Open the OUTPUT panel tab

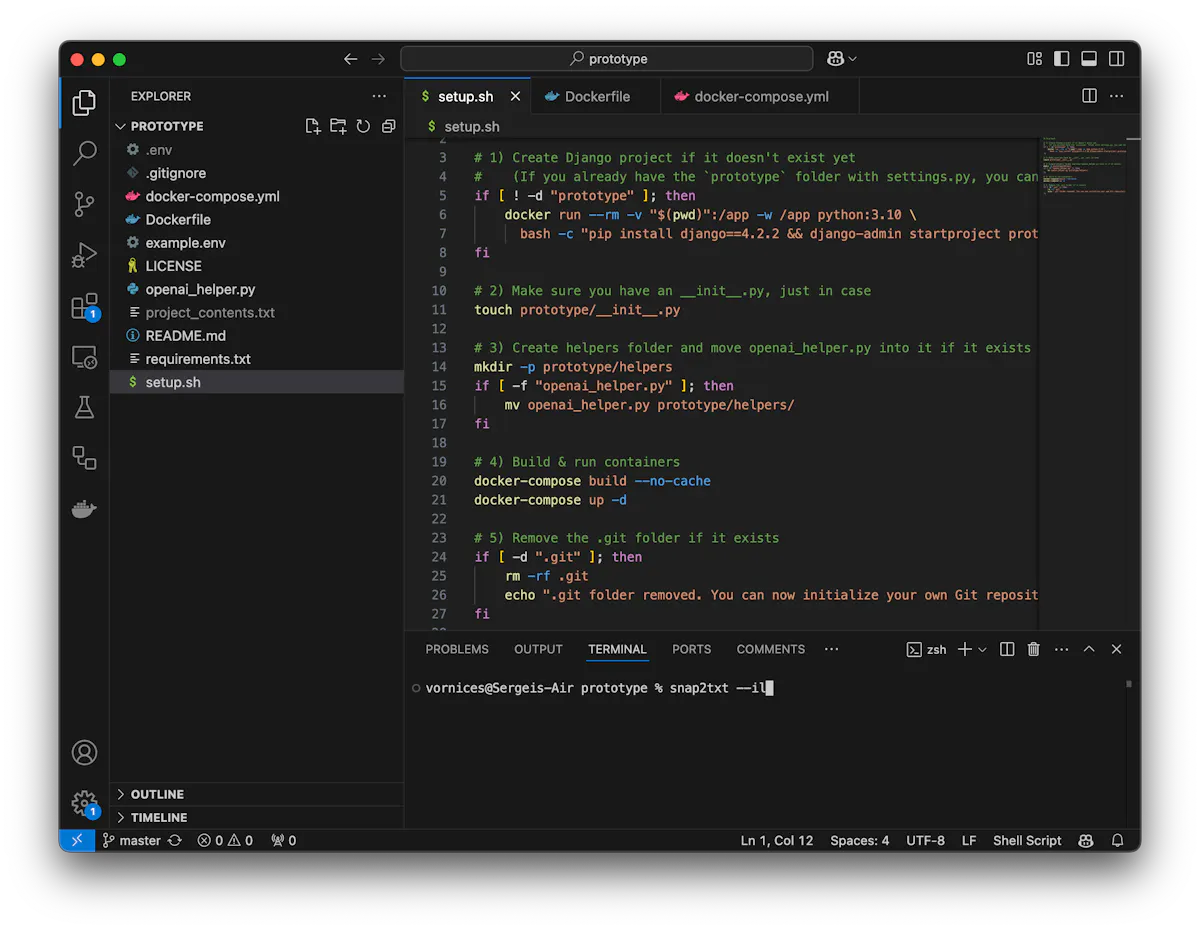538,649
